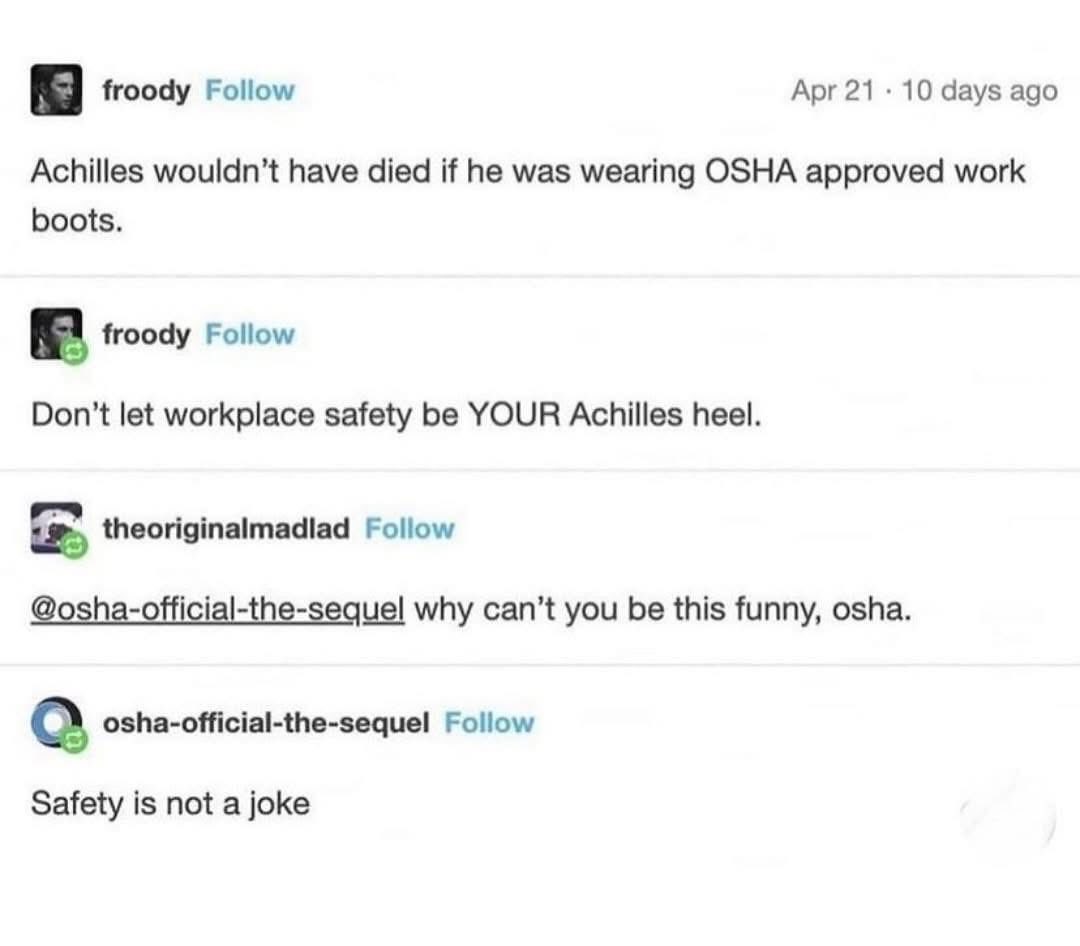
Task: Click the "Apr 21 · 10 days ago" timestamp
Action: tap(923, 91)
